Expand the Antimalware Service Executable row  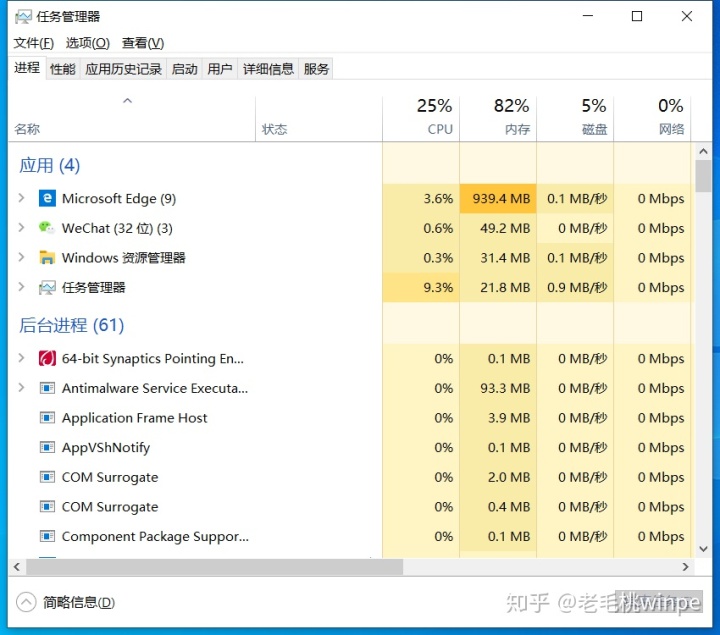tap(21, 388)
